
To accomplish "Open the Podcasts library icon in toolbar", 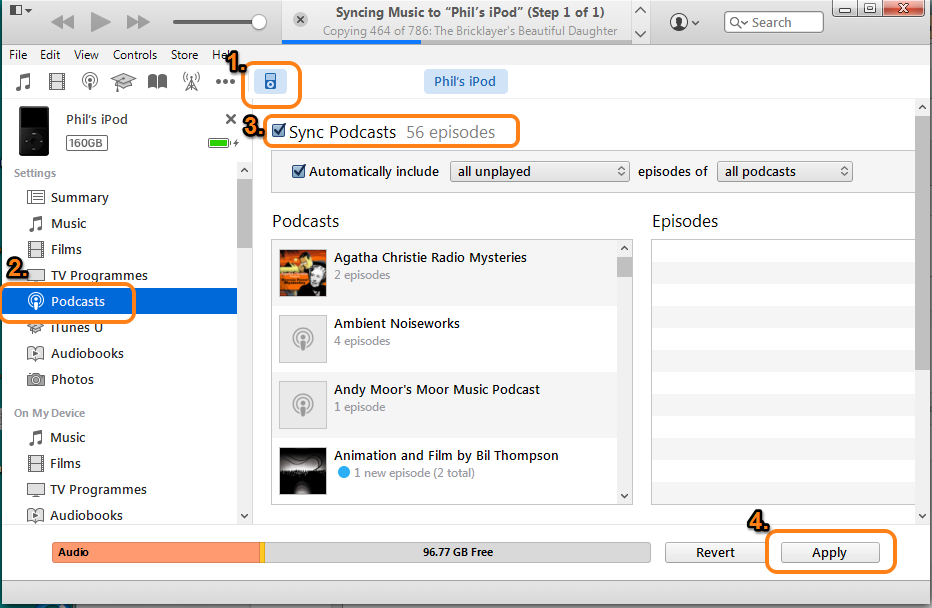I will tap(90, 81).
